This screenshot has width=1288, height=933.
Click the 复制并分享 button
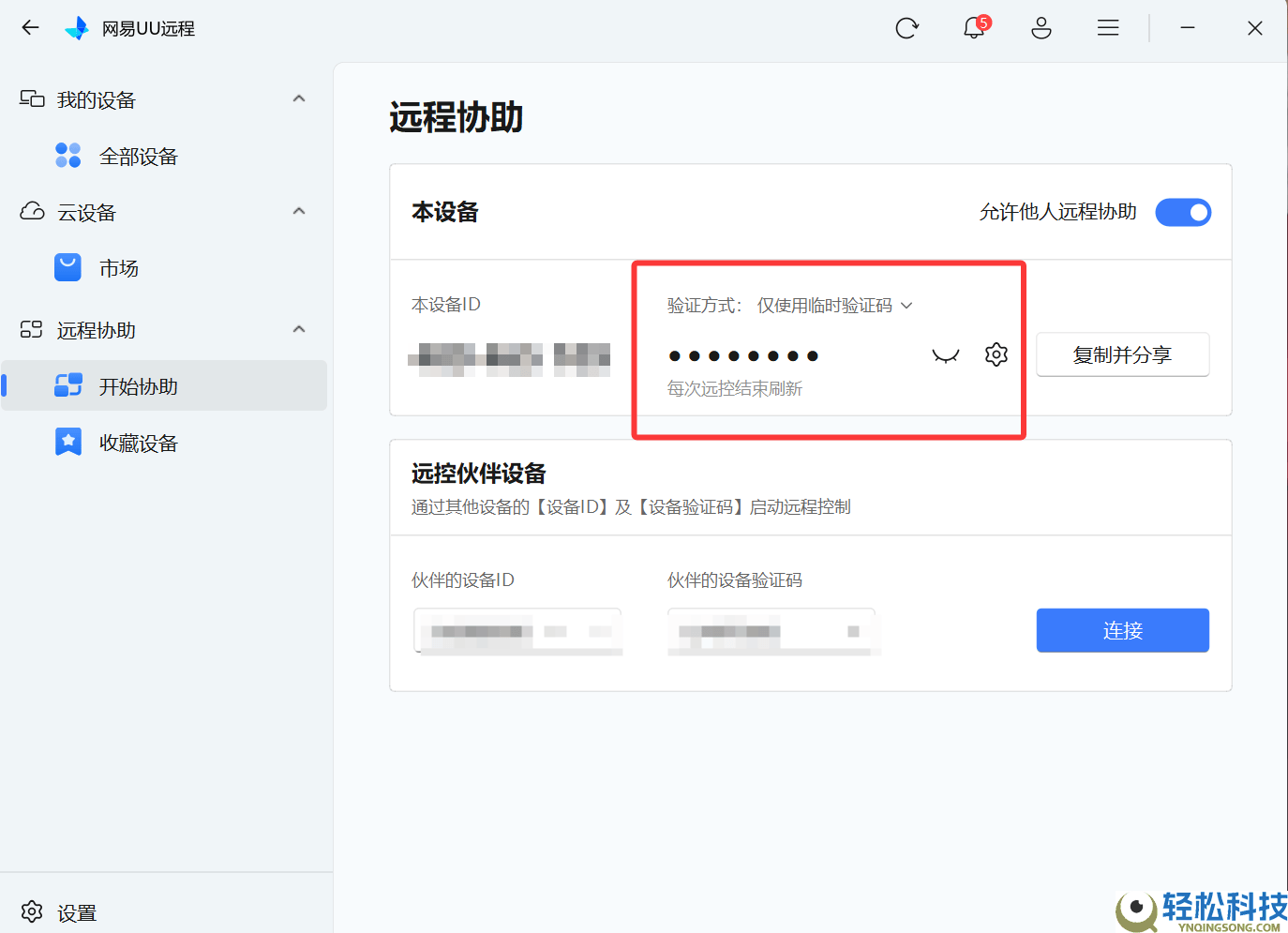click(1122, 354)
